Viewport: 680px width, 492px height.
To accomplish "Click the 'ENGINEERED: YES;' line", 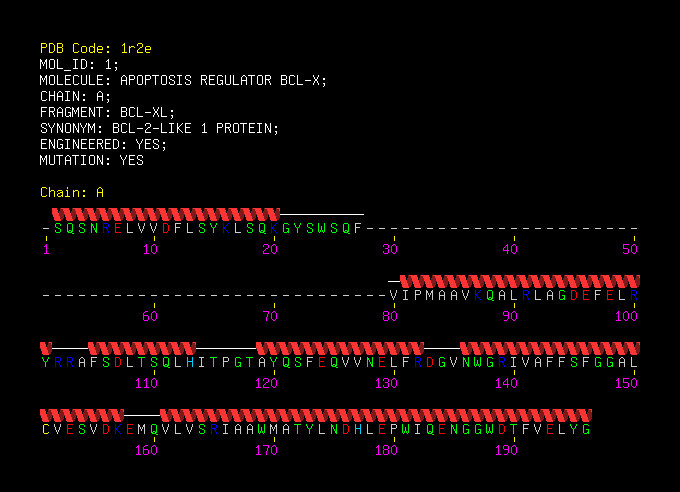I will (103, 144).
